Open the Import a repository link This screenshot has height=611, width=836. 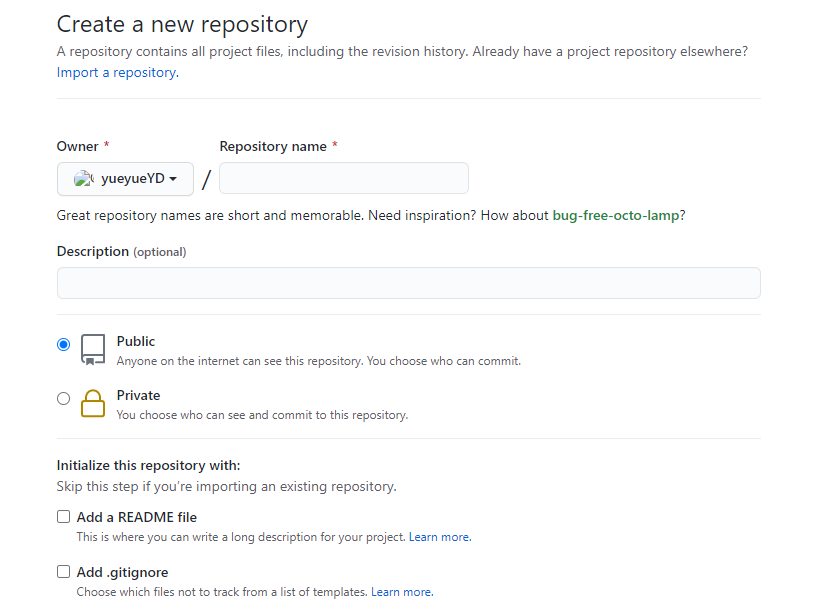118,73
